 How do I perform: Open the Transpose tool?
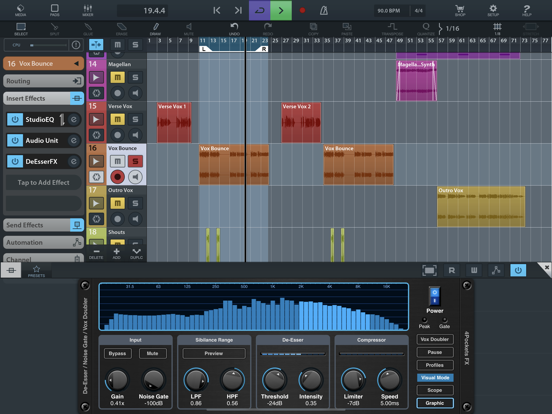click(x=392, y=29)
